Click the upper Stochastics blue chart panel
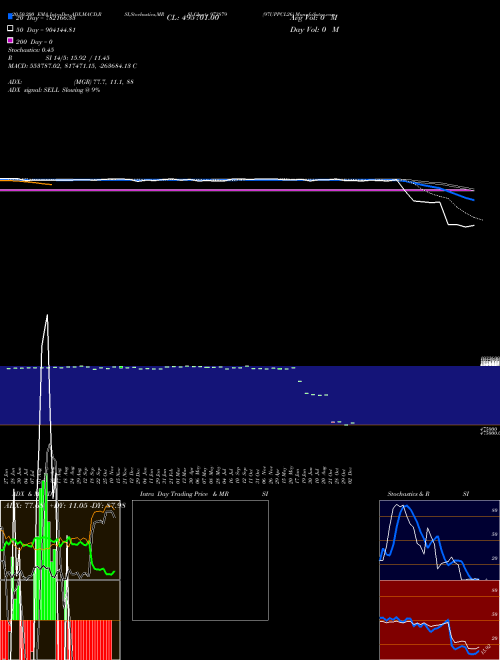The image size is (500, 660). 439,540
